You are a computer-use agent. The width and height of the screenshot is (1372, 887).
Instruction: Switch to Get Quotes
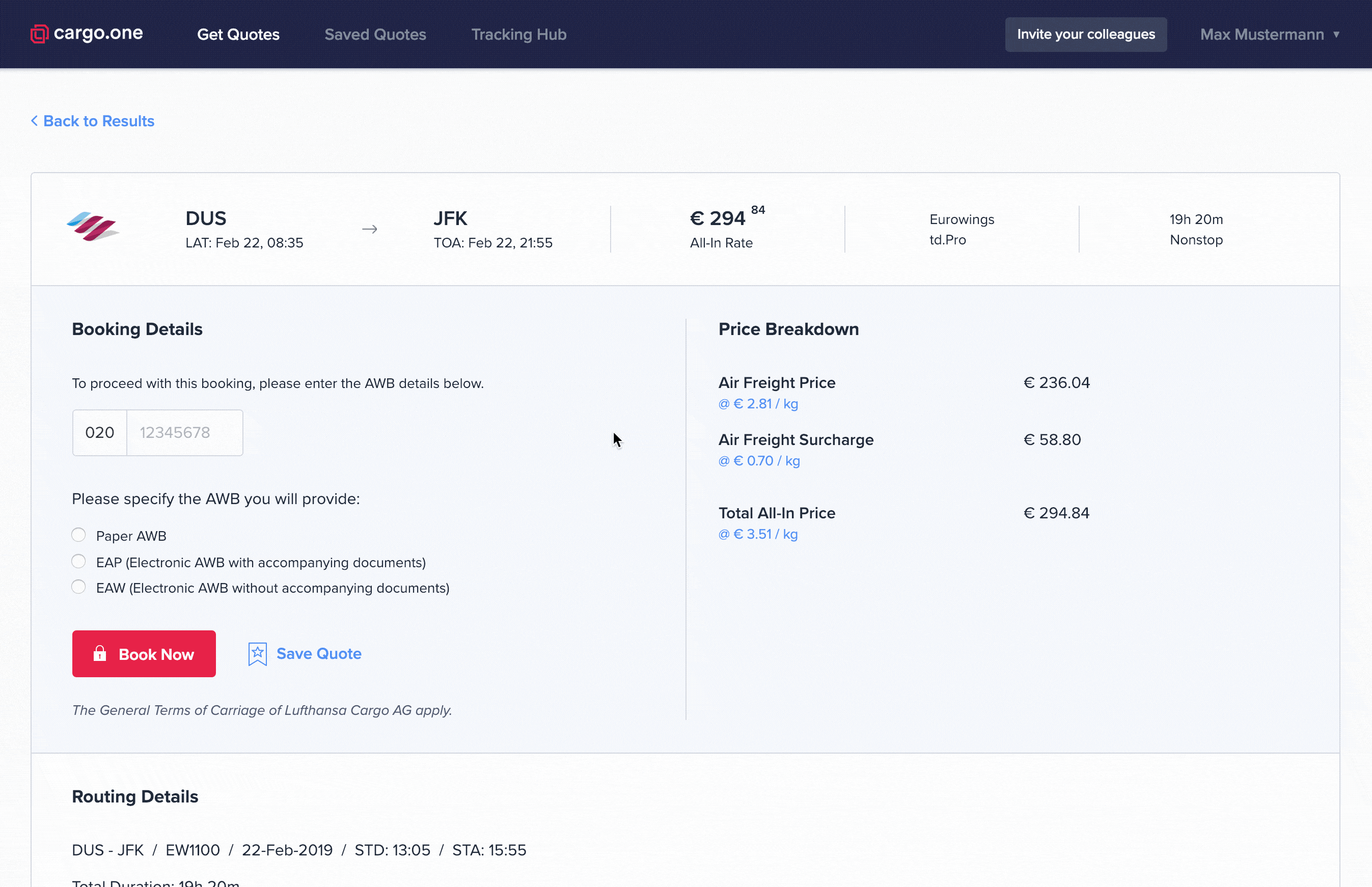click(238, 34)
